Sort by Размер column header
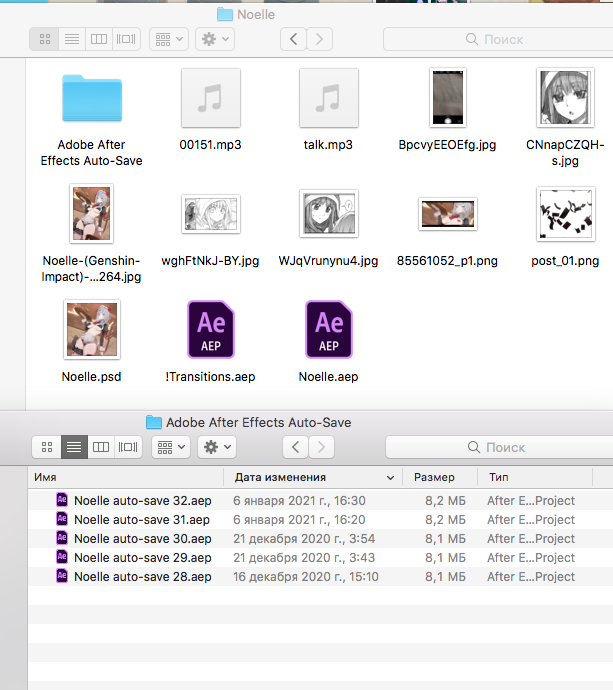This screenshot has height=690, width=613. click(x=440, y=477)
